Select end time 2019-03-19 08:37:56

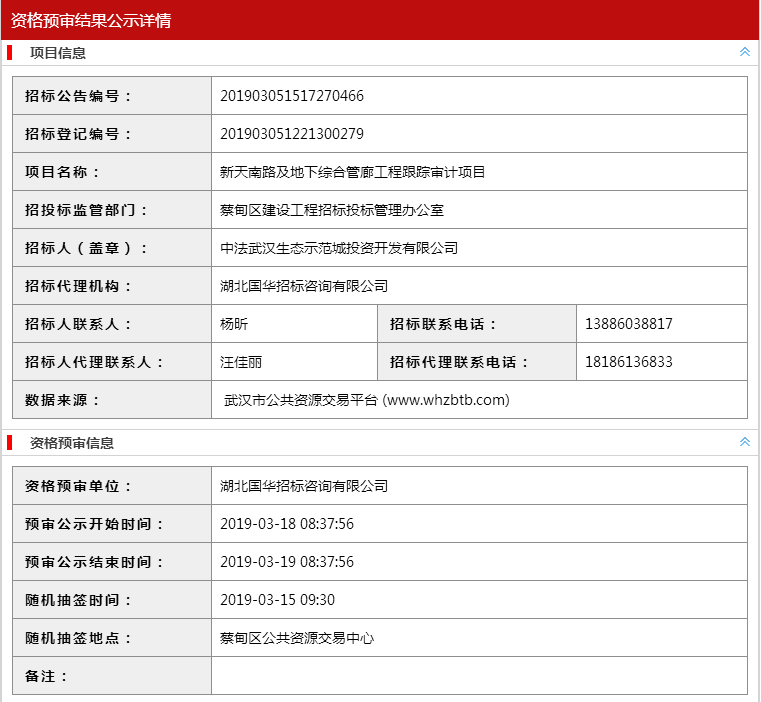[x=287, y=562]
